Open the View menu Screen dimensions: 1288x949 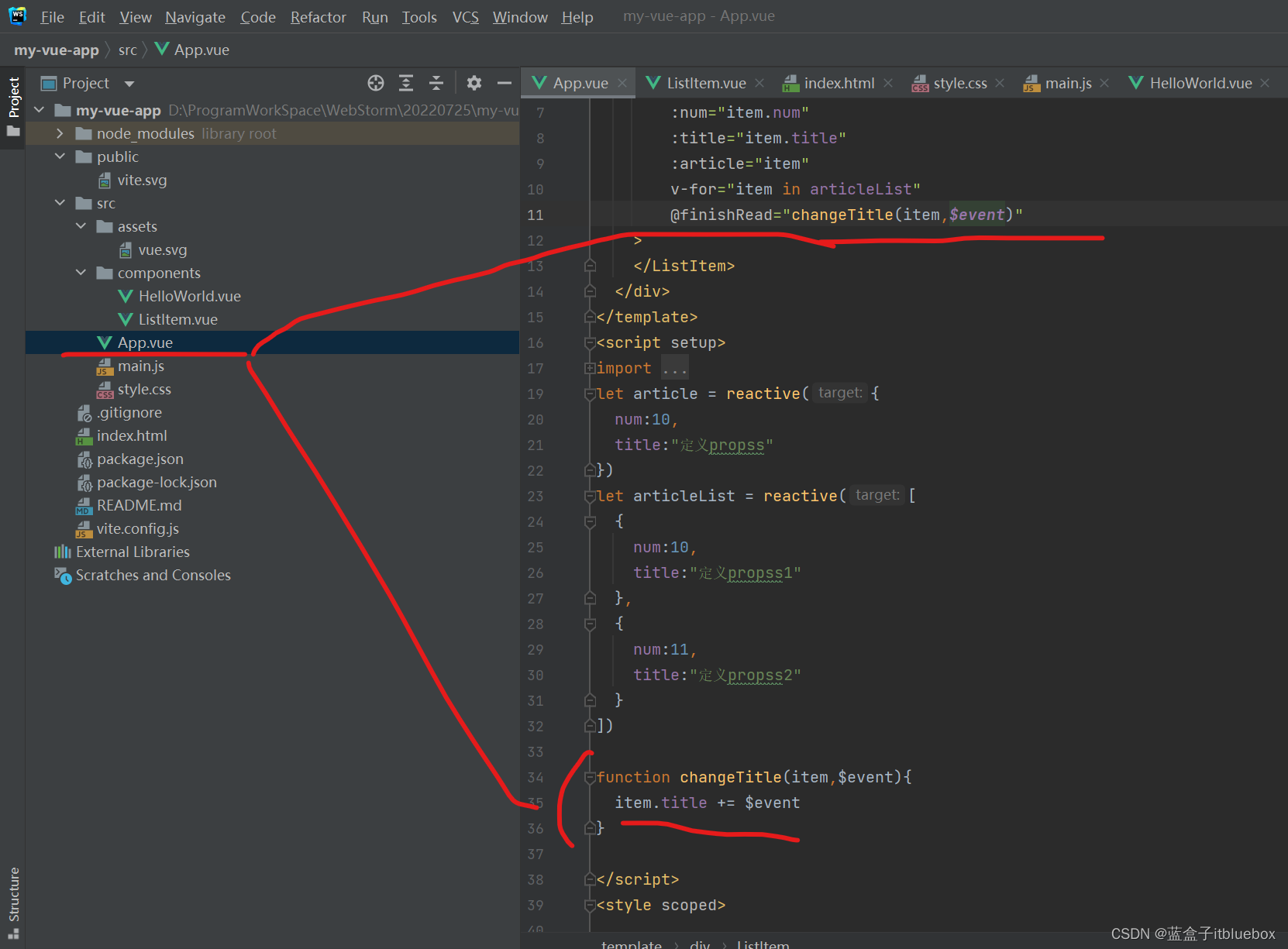[136, 17]
